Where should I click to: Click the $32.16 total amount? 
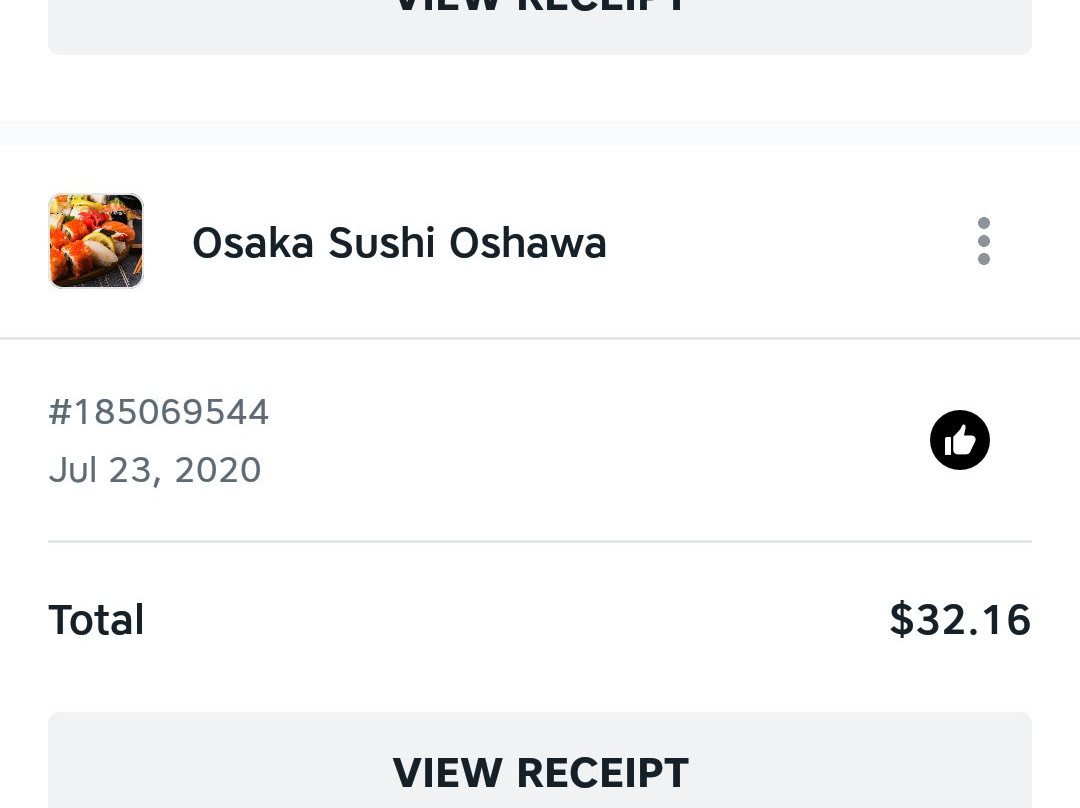coord(960,619)
